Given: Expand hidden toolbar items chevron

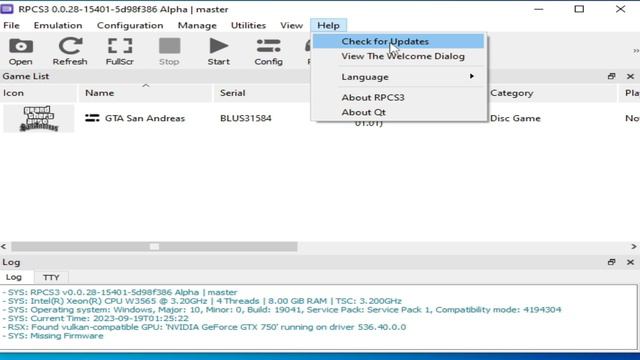Looking at the screenshot, I should click(636, 51).
